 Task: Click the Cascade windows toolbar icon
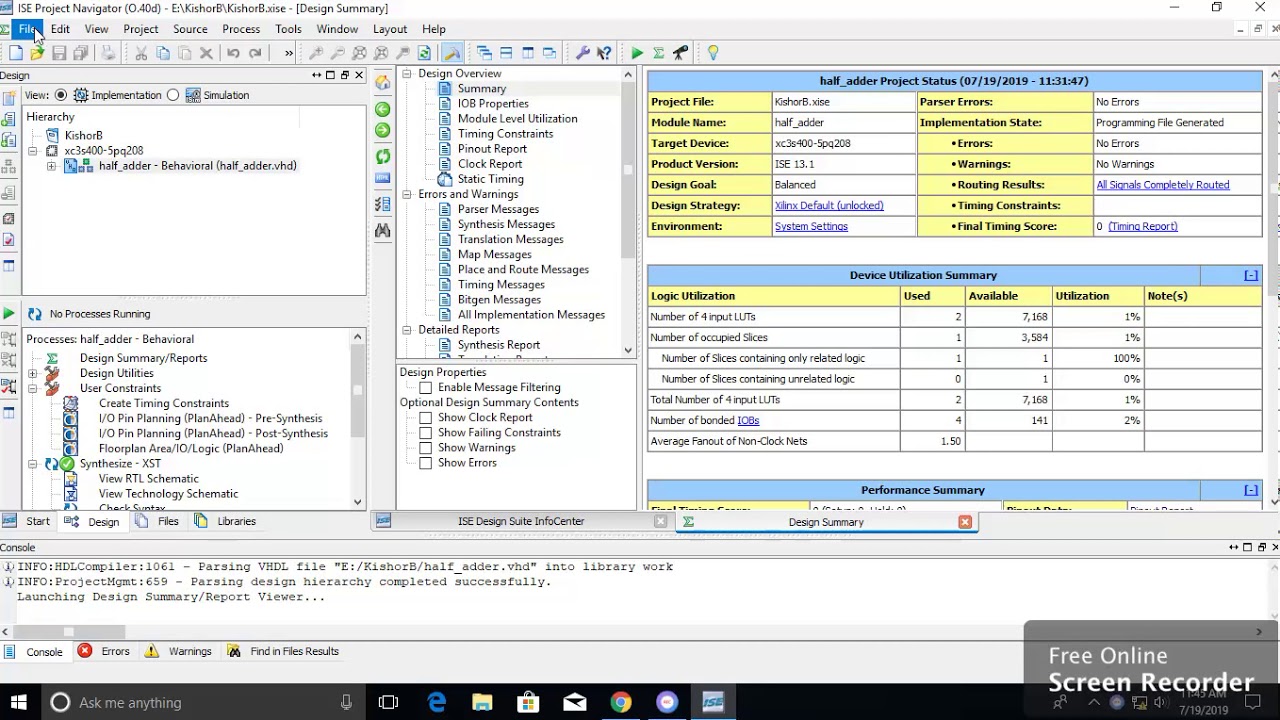pos(484,53)
